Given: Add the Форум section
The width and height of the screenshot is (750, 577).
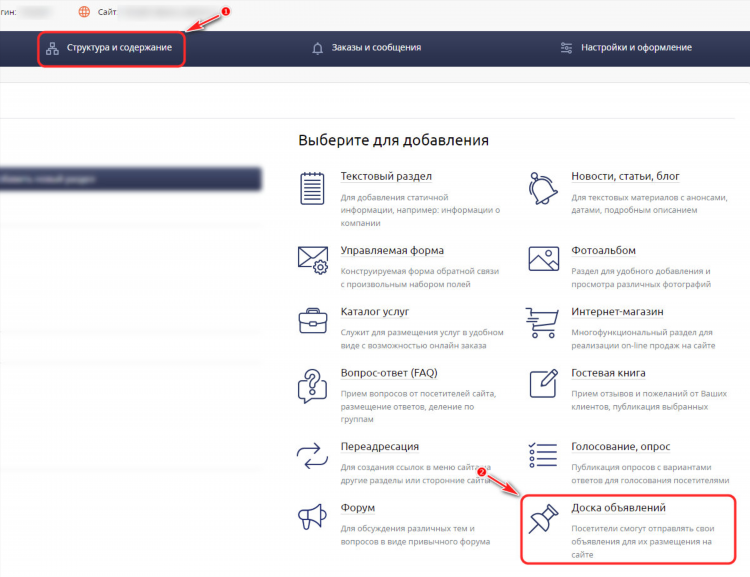Looking at the screenshot, I should (358, 508).
